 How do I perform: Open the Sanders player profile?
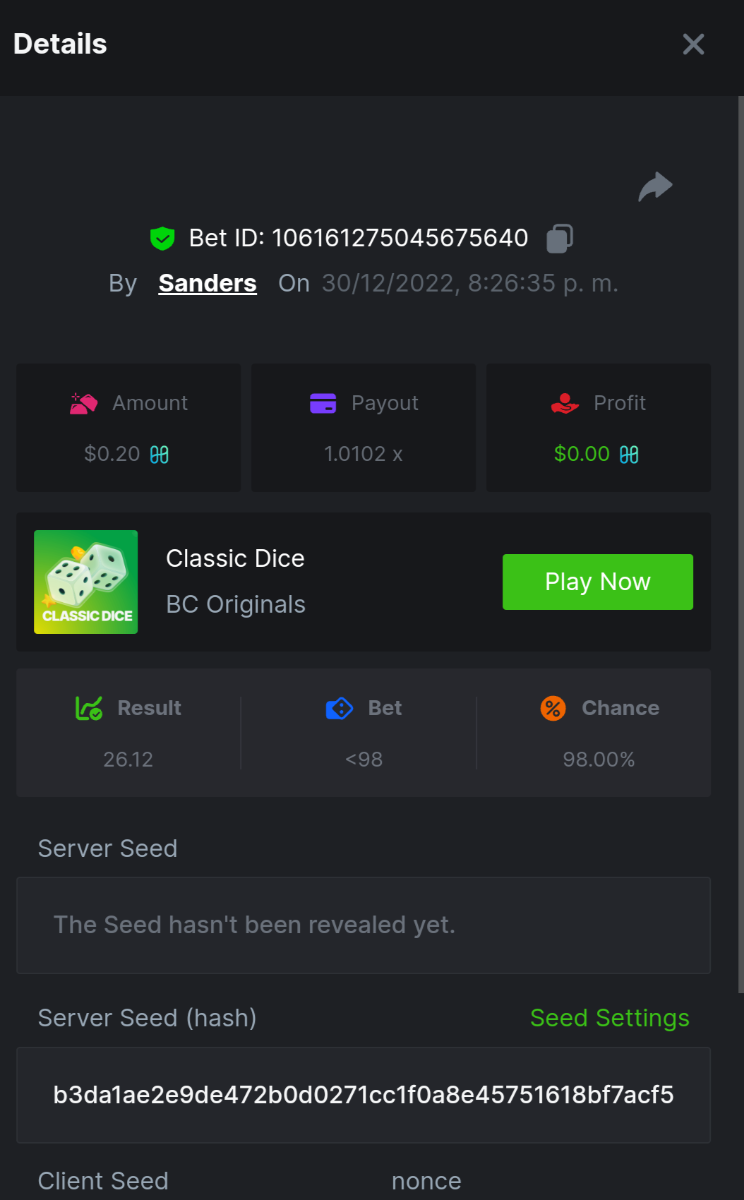tap(207, 284)
